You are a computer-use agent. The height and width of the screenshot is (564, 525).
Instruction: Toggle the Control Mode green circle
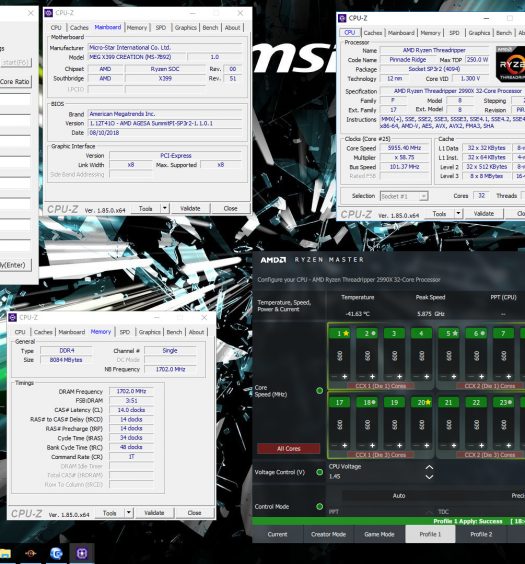pyautogui.click(x=319, y=506)
